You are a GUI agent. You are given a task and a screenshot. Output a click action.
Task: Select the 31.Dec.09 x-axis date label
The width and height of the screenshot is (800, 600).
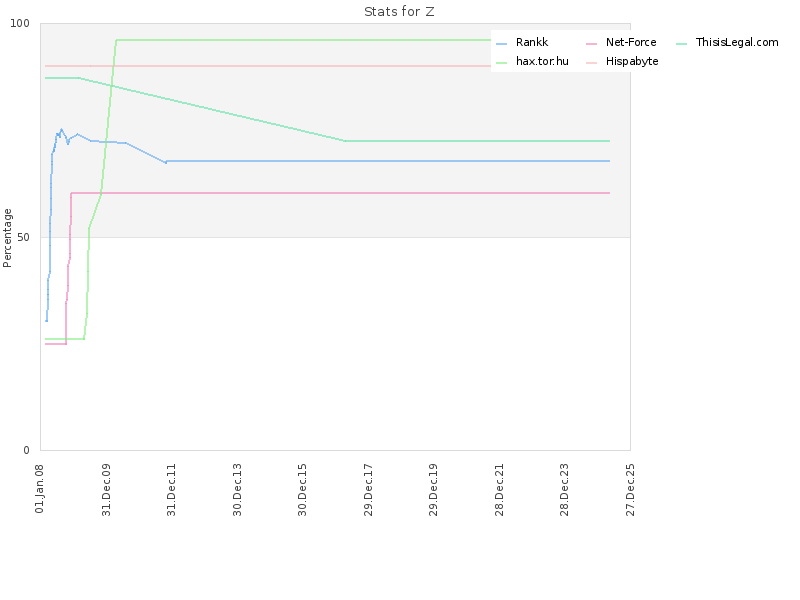[106, 488]
